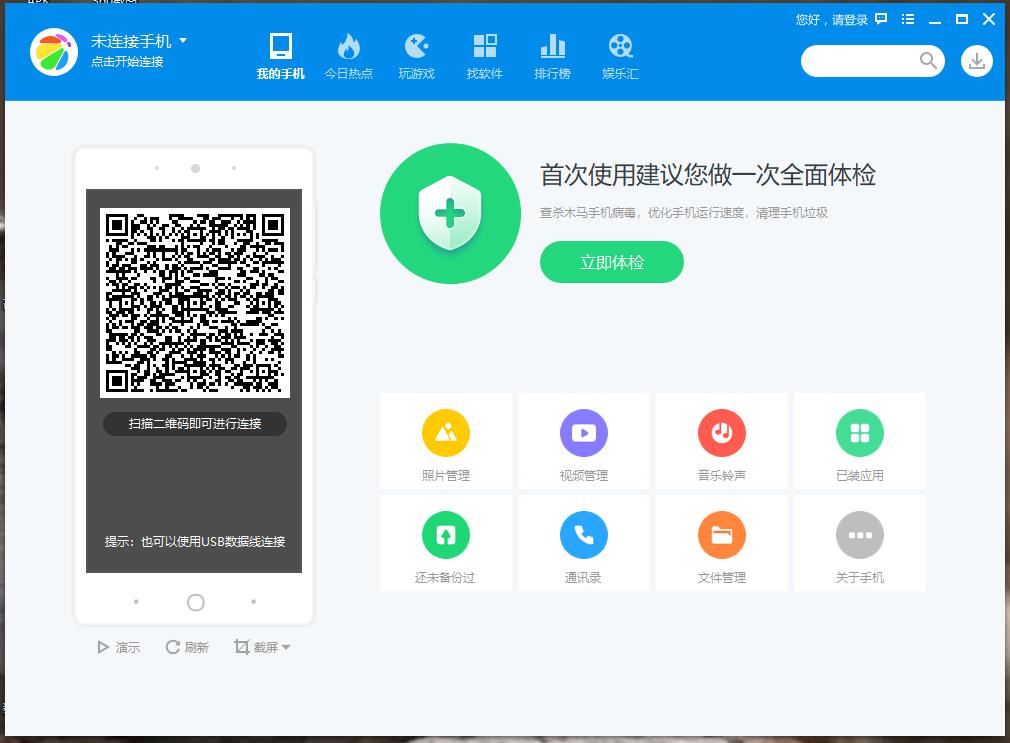Open 文件管理 file manager
The height and width of the screenshot is (743, 1010).
pos(722,543)
